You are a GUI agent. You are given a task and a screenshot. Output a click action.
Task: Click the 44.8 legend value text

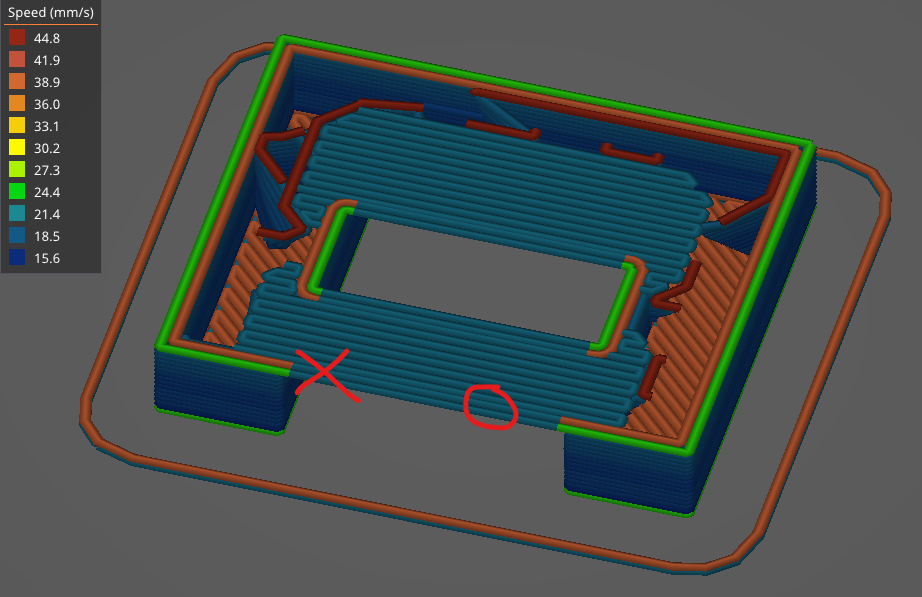tap(46, 38)
